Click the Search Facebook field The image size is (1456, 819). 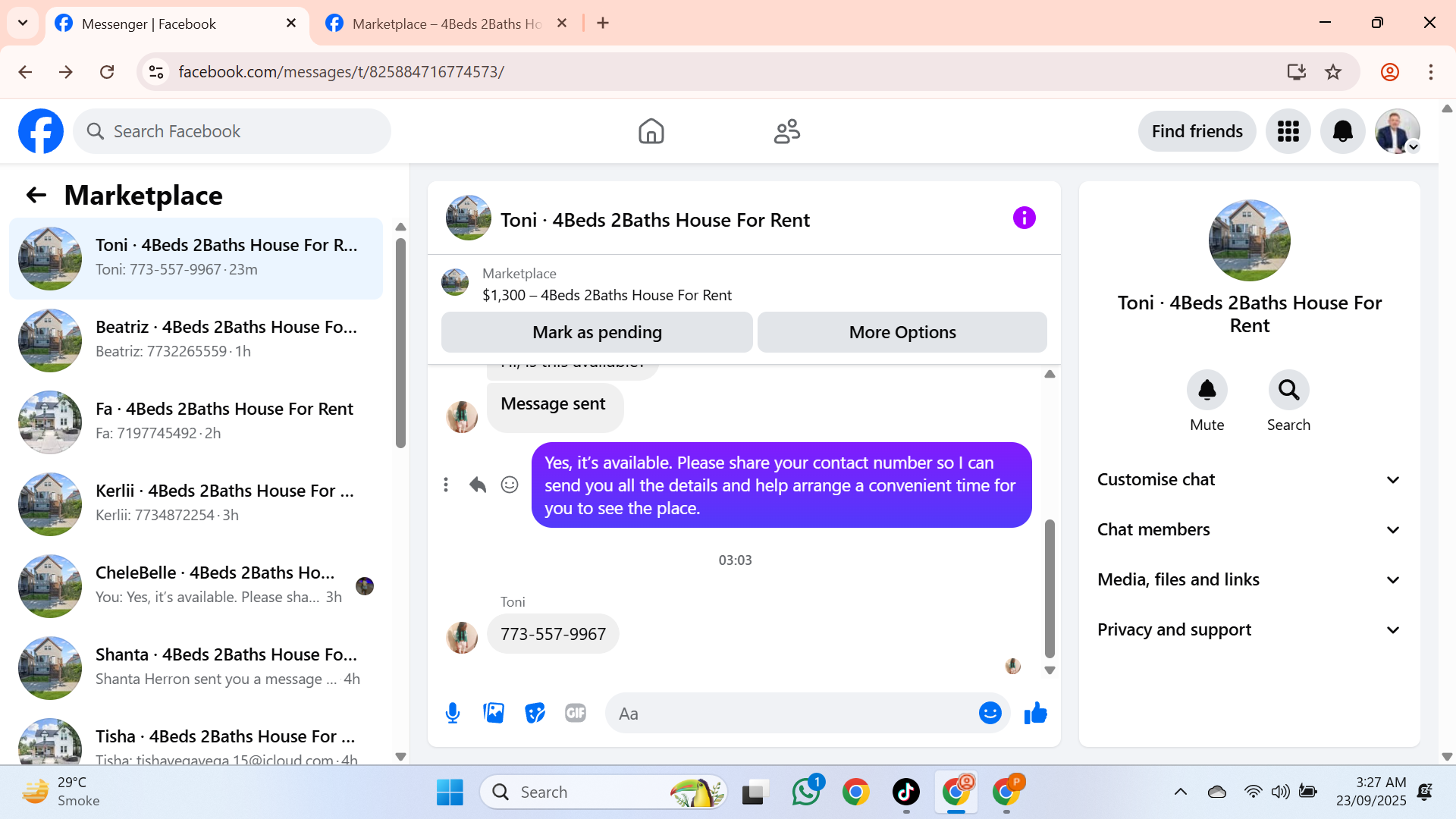tap(232, 131)
